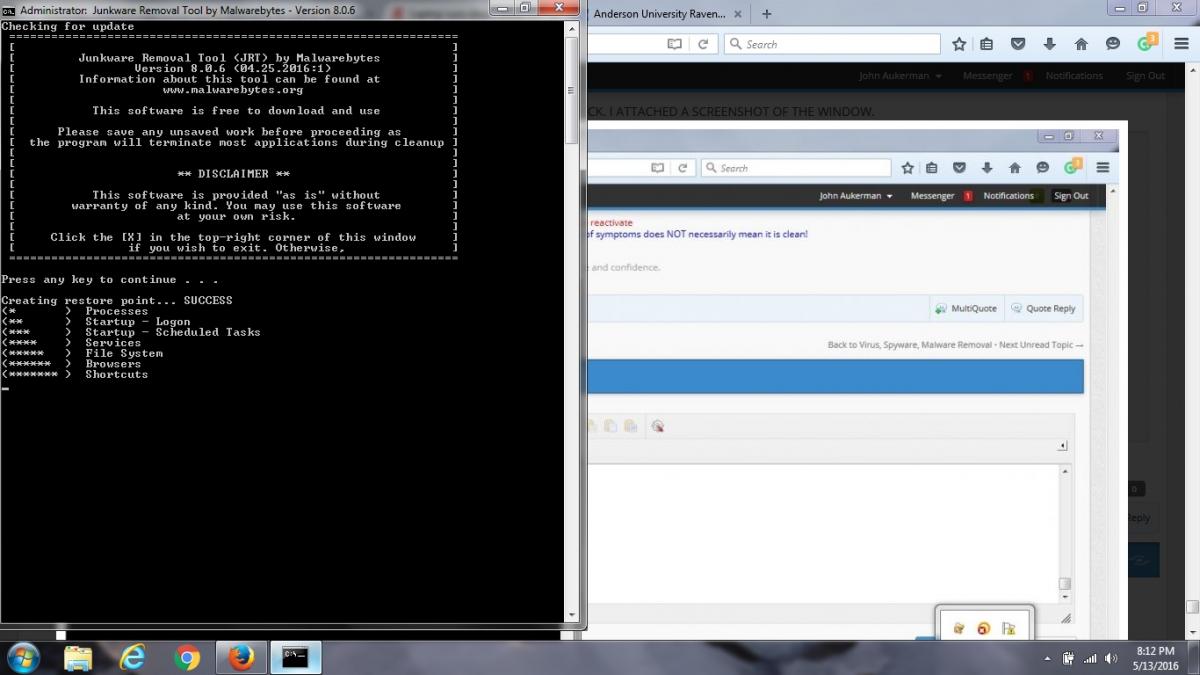This screenshot has height=675, width=1200.
Task: Open the volume control in the system tray
Action: tap(1111, 658)
